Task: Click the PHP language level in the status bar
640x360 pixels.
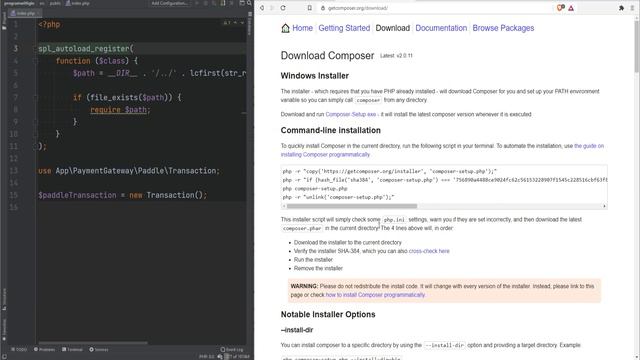Action: click(x=207, y=356)
